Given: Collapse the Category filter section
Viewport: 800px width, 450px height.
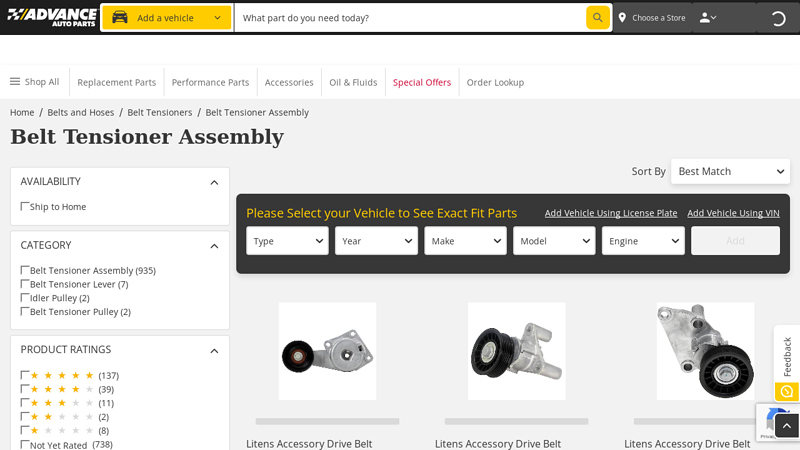Looking at the screenshot, I should click(x=214, y=246).
